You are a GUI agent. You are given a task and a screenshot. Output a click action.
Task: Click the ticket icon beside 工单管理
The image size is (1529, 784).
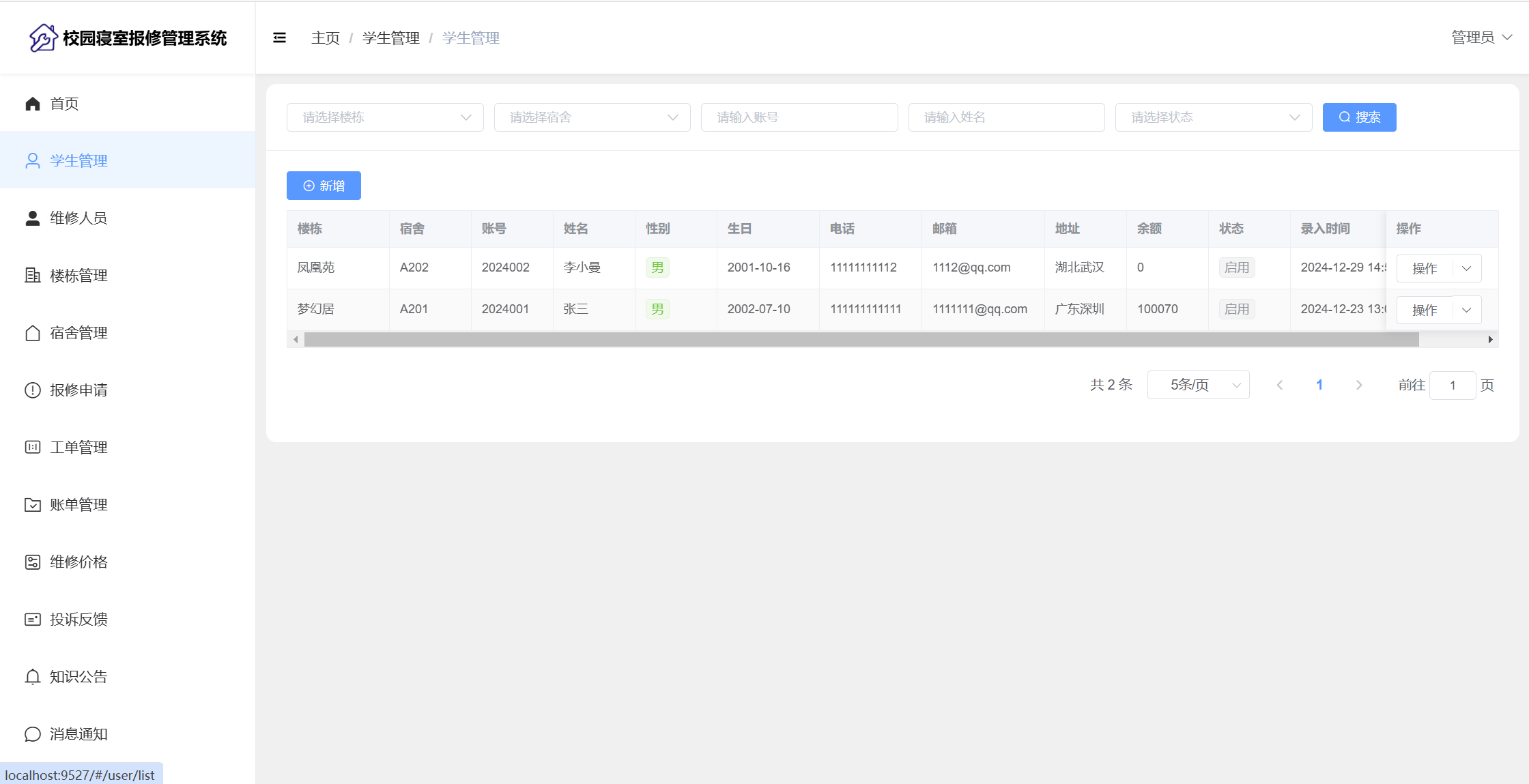[33, 448]
